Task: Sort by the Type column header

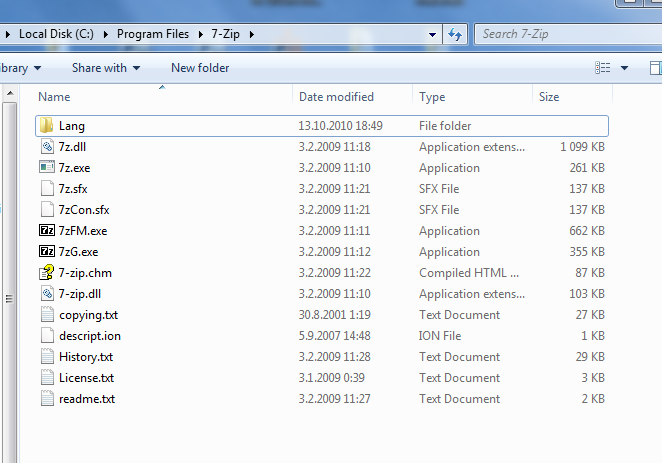Action: (x=432, y=97)
